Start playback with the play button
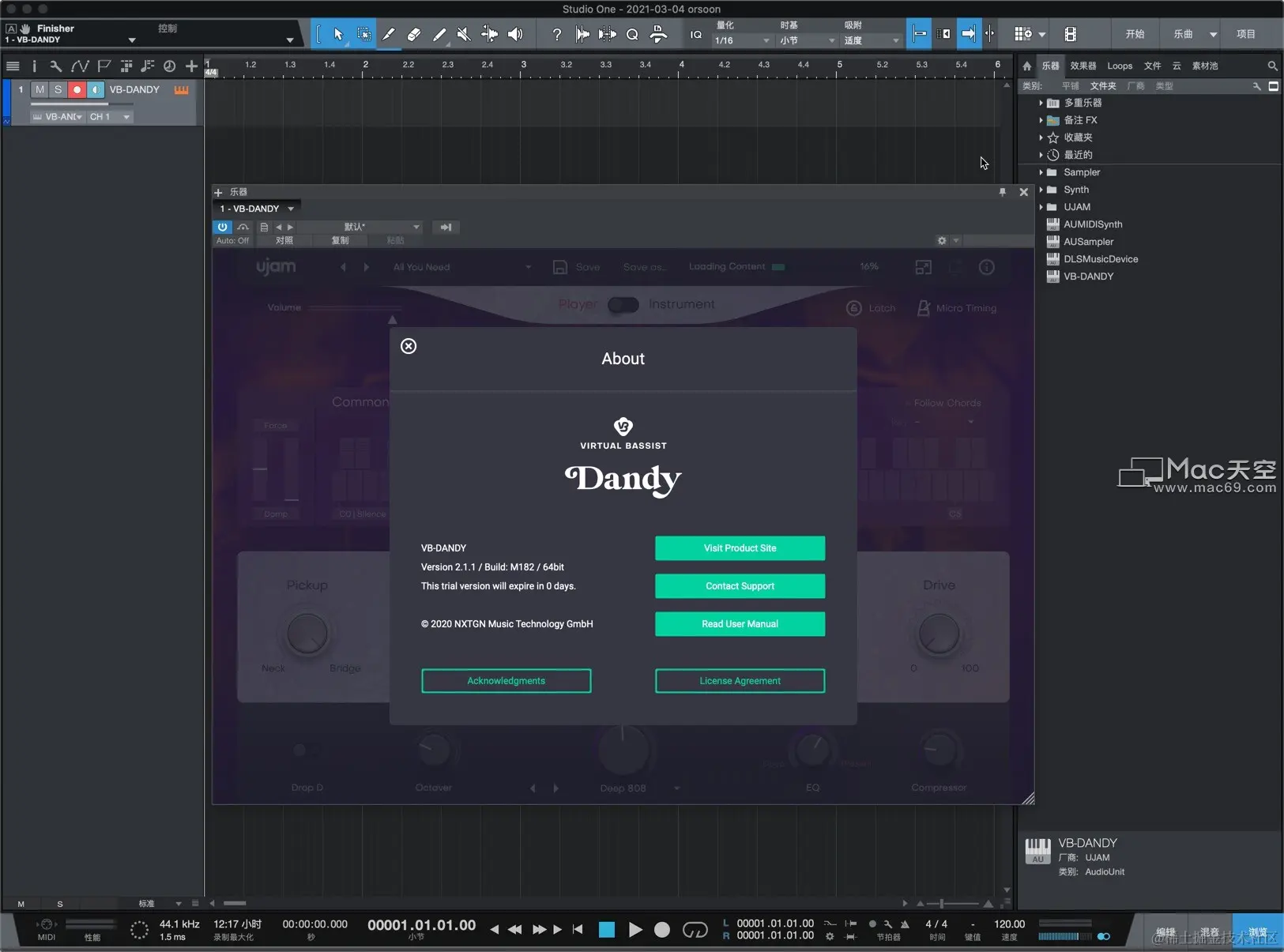The width and height of the screenshot is (1284, 952). (634, 930)
